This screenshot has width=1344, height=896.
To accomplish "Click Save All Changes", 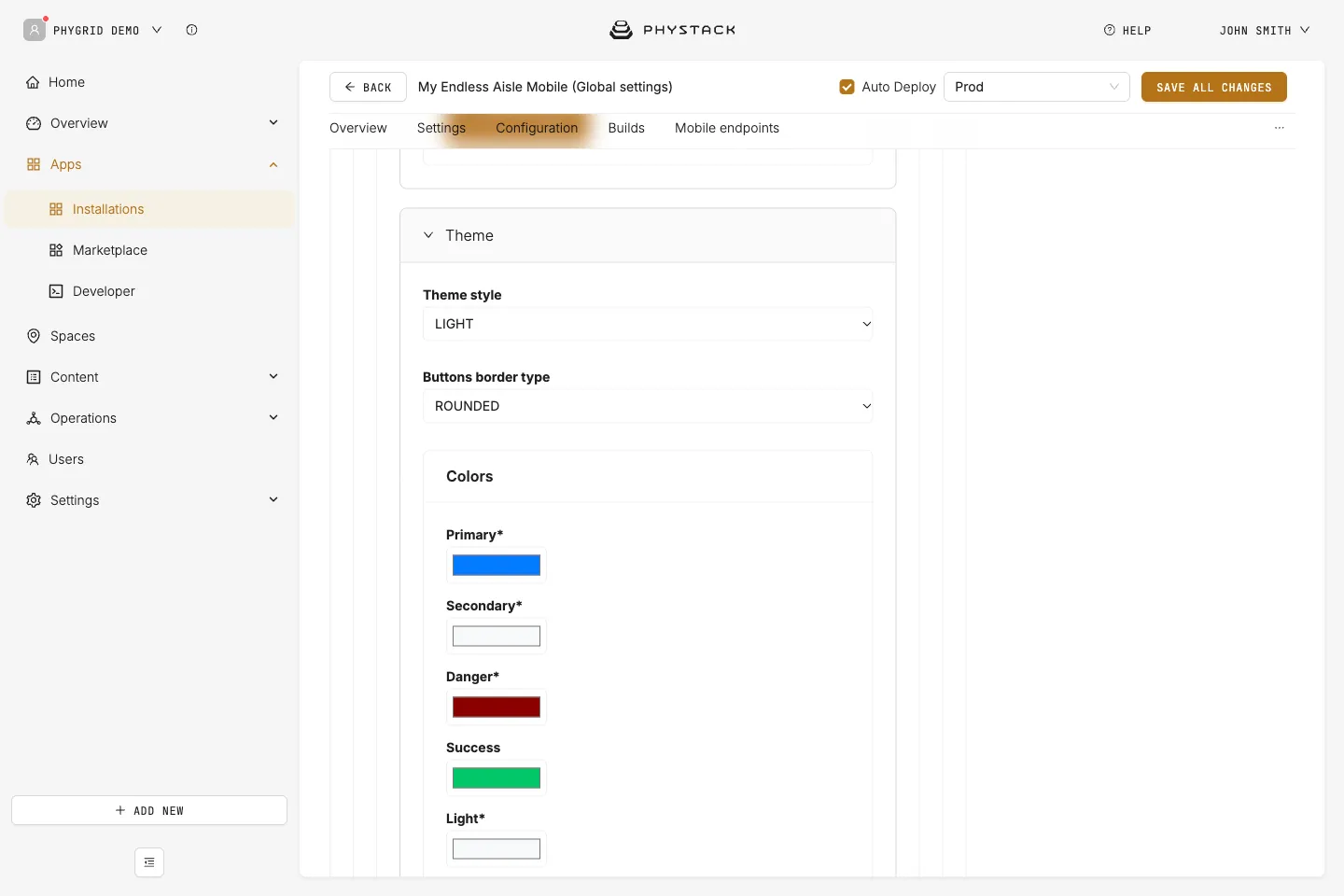I will (1214, 87).
